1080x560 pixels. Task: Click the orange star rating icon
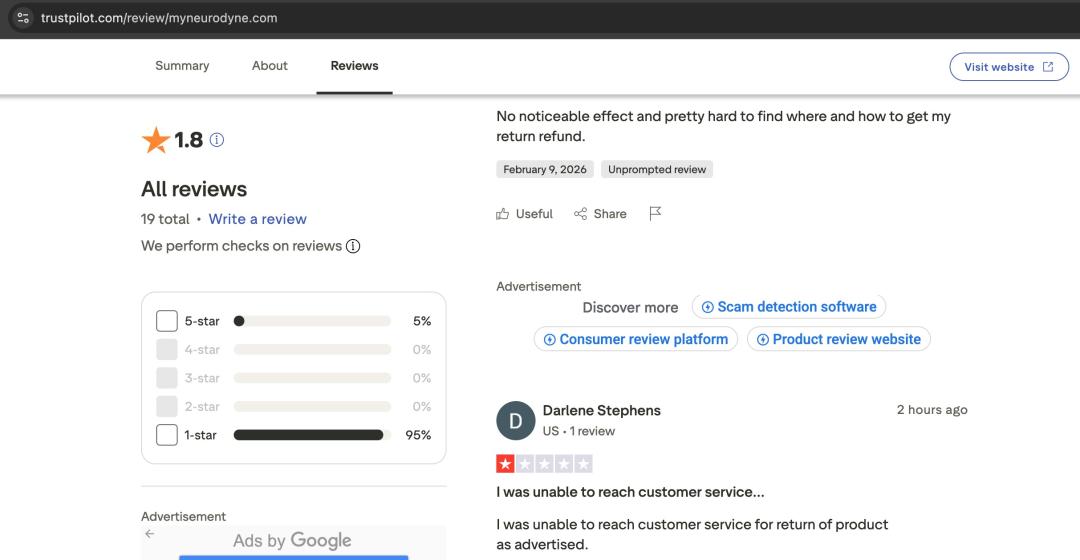[156, 141]
